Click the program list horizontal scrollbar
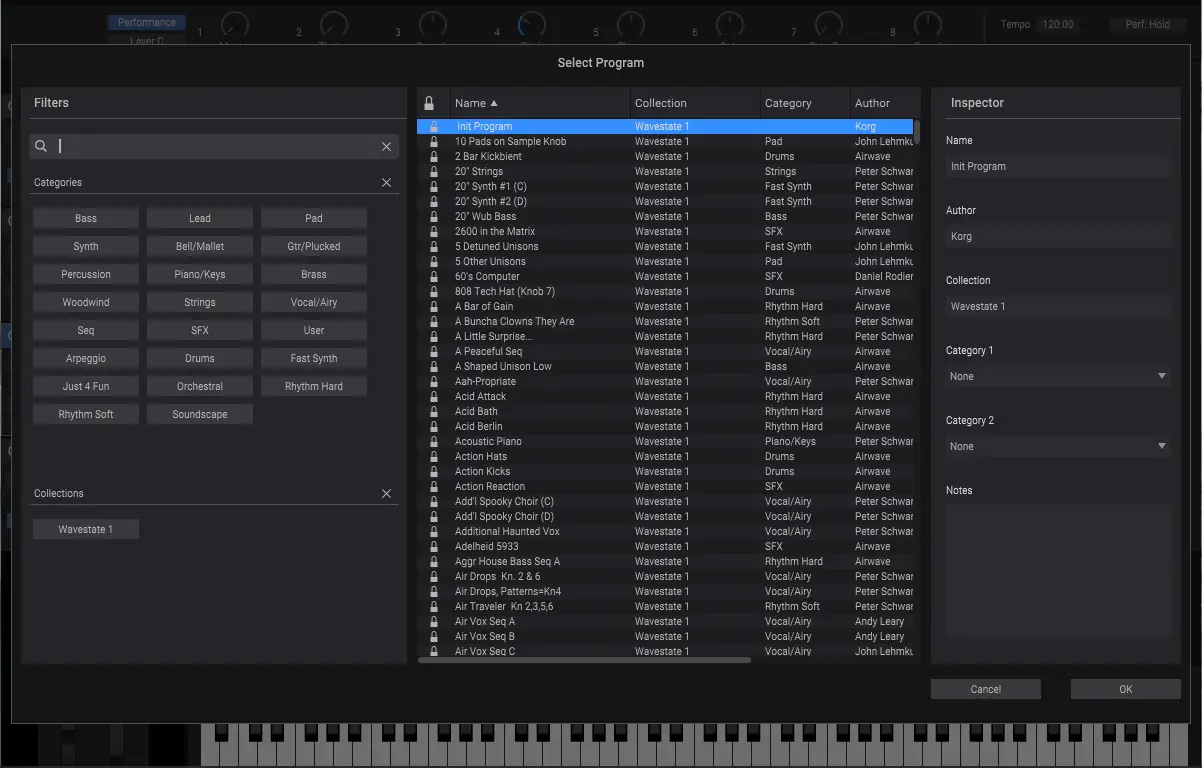Image resolution: width=1202 pixels, height=768 pixels. [x=584, y=660]
